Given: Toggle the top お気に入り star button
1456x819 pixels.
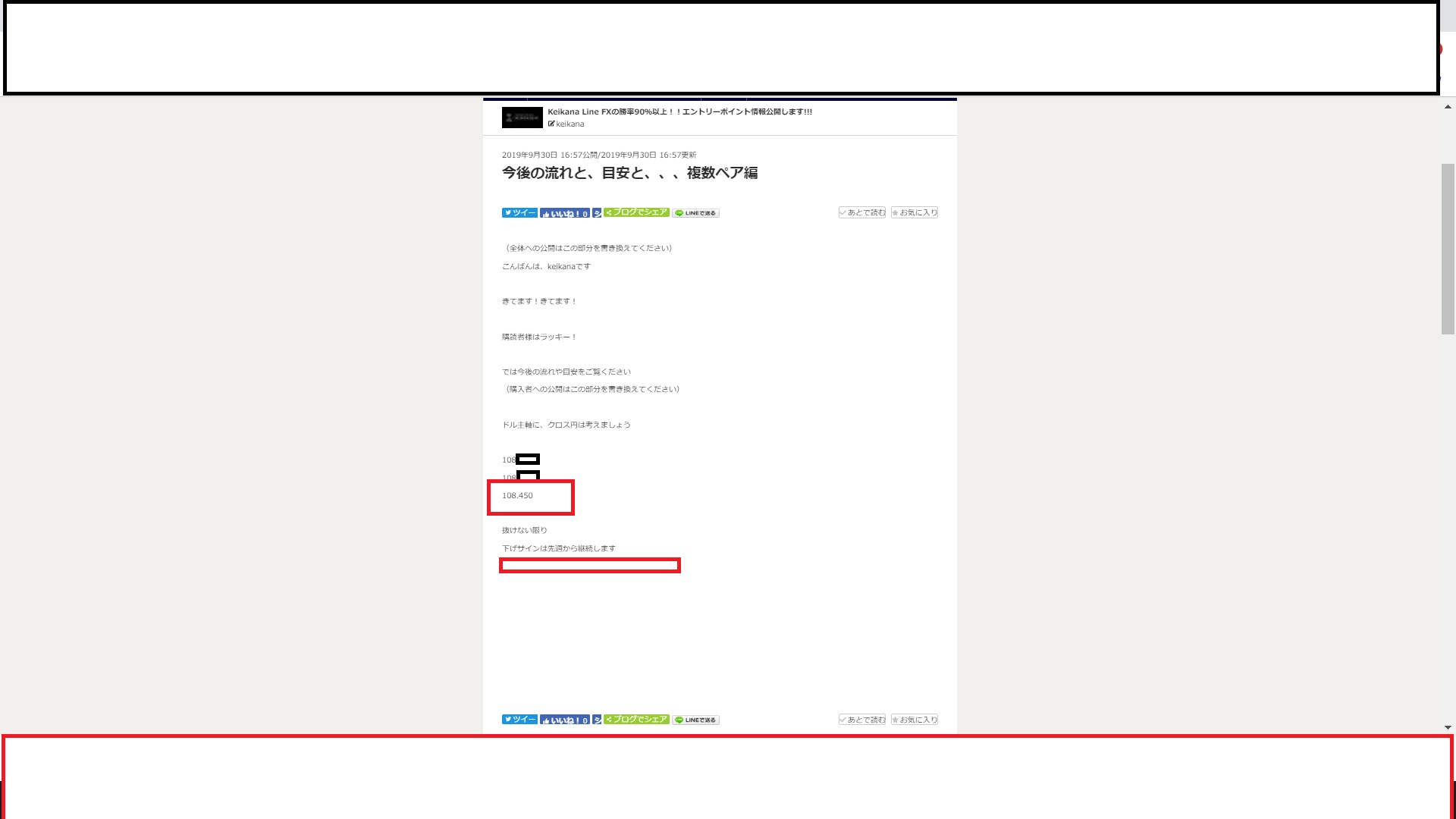Looking at the screenshot, I should point(914,212).
